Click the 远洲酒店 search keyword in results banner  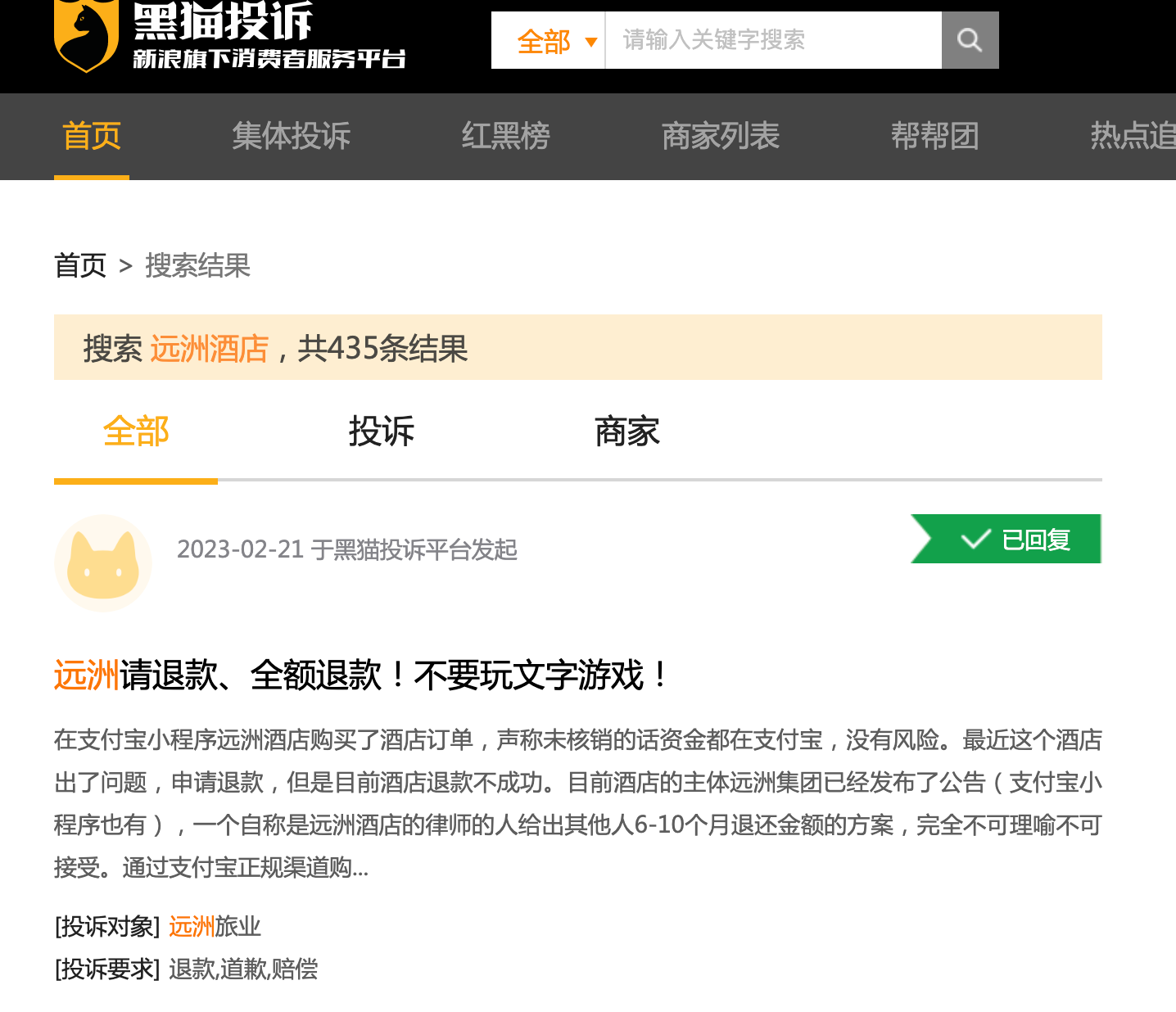pos(210,349)
